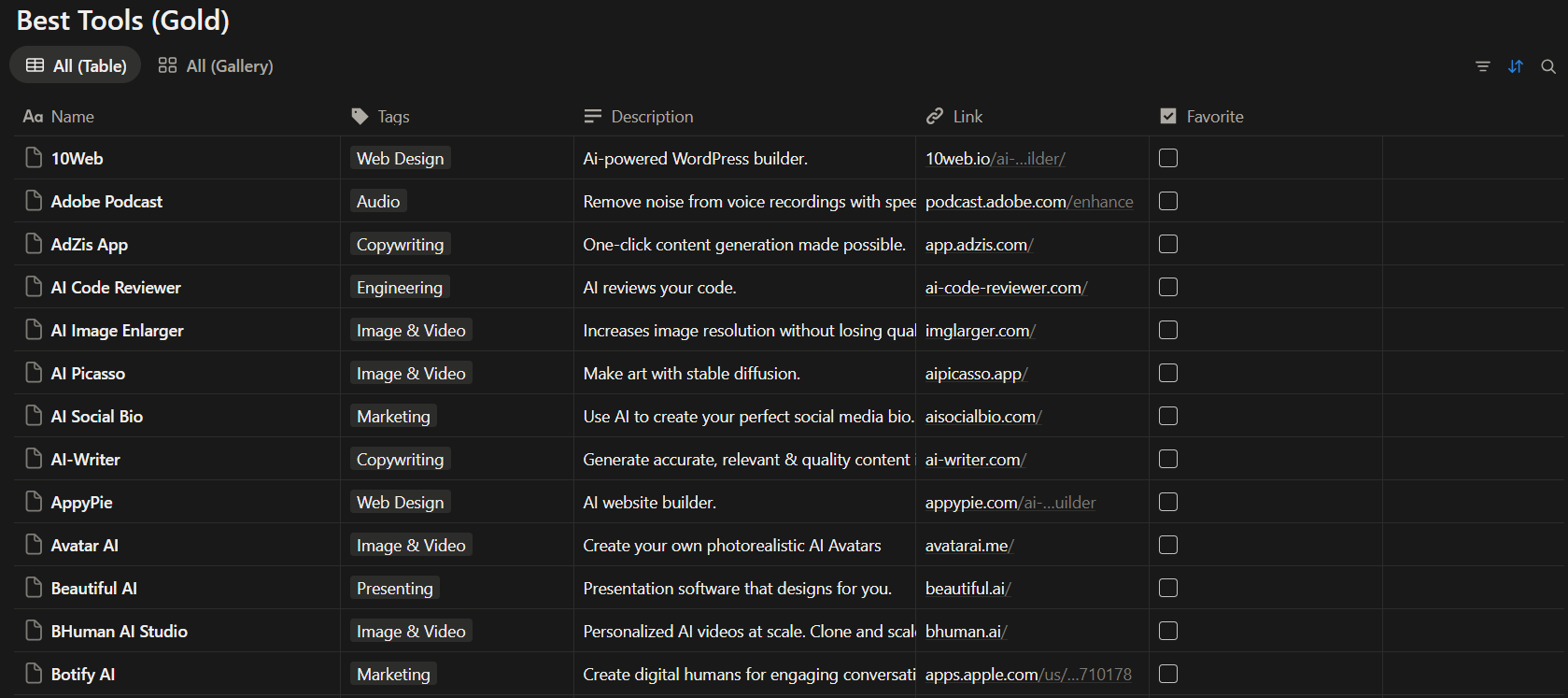Open the beautiful.ai link
The image size is (1568, 698).
[x=968, y=589]
